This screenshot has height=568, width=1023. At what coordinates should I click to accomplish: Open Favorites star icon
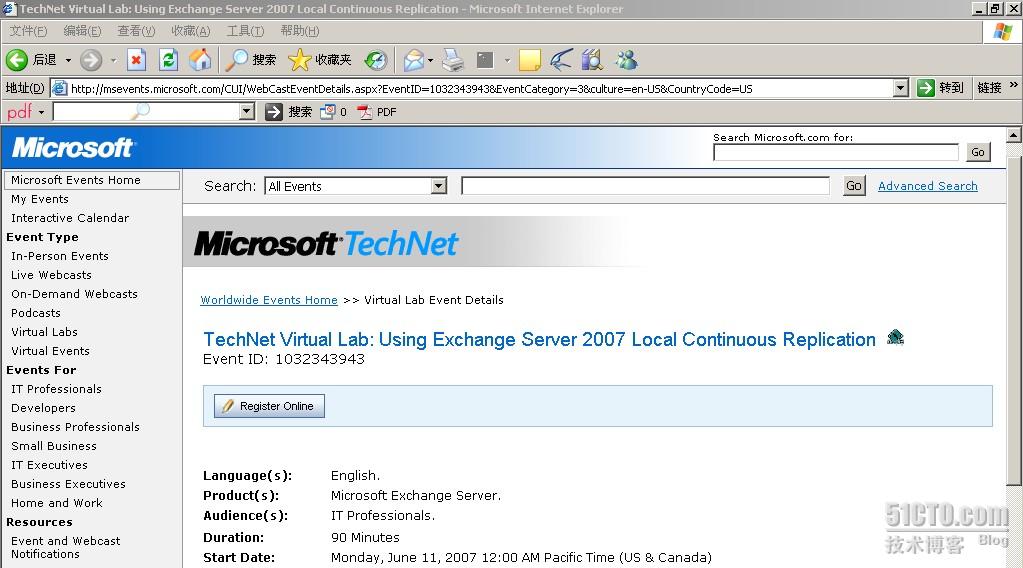[x=299, y=60]
